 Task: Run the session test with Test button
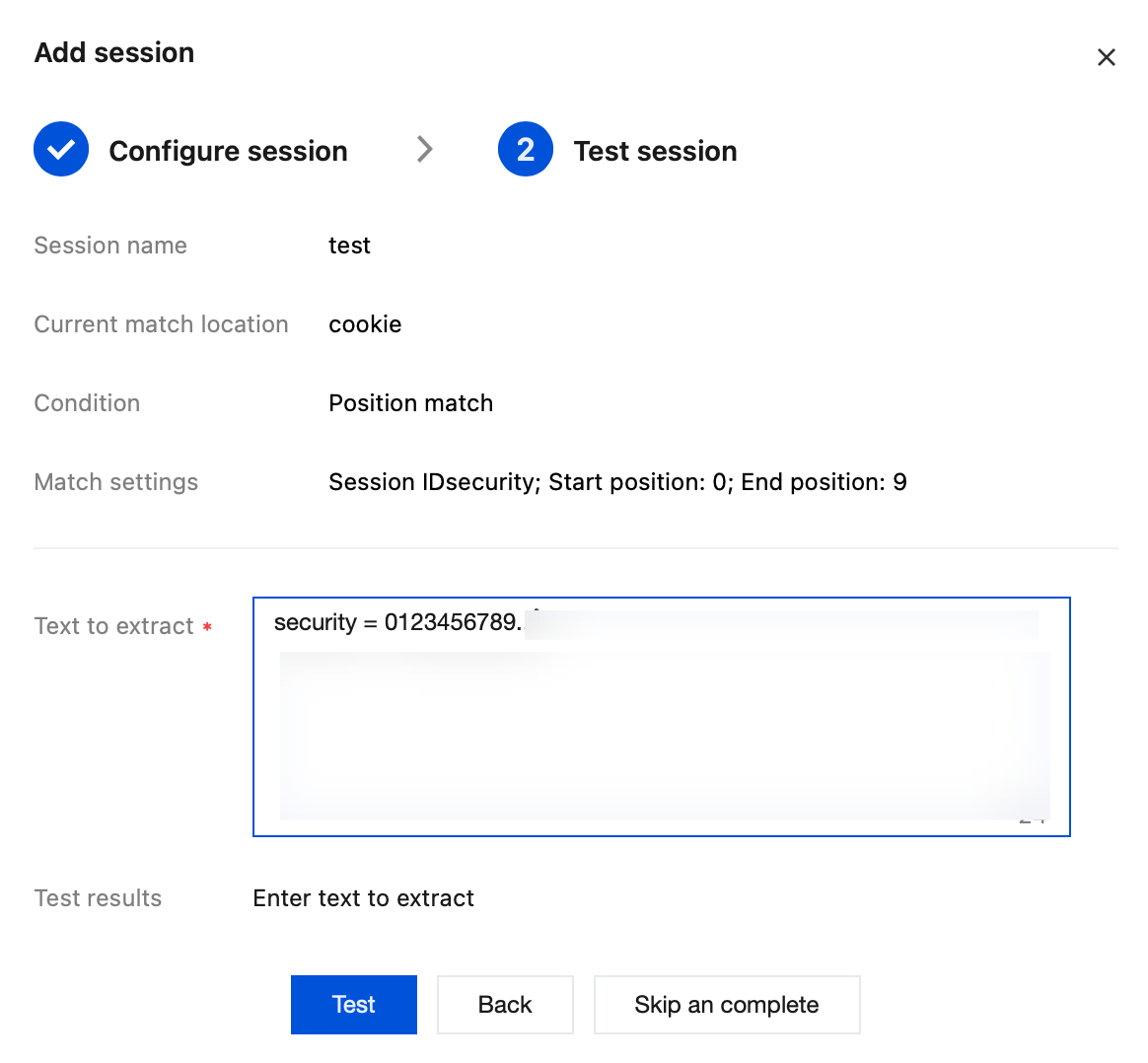(353, 1004)
